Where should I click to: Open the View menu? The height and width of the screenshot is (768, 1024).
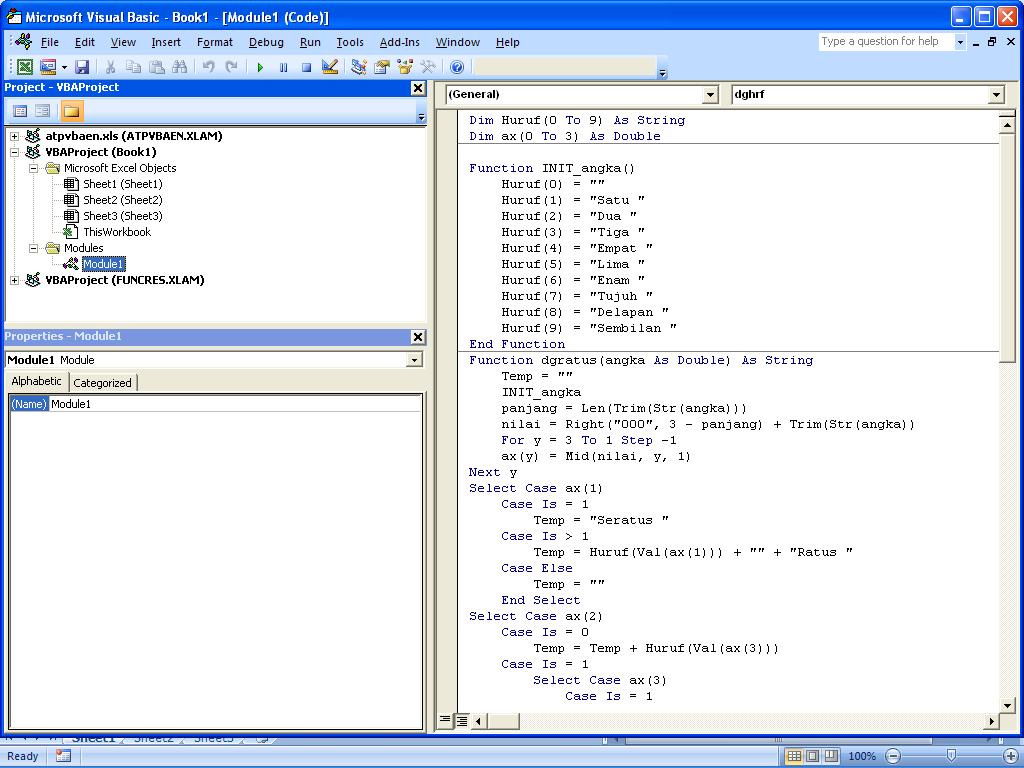[123, 42]
